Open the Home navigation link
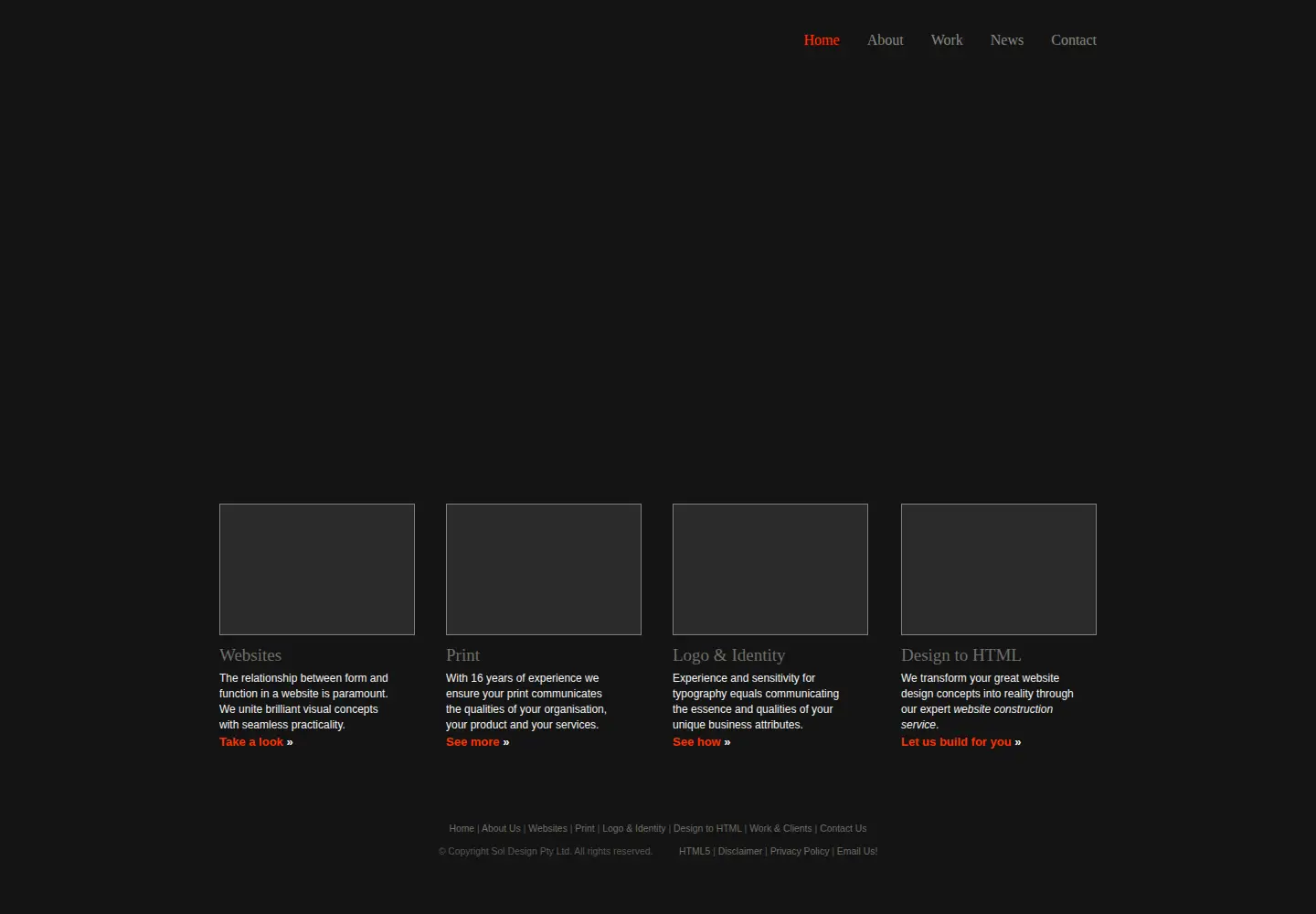Screen dimensions: 1316x914 coord(821,40)
